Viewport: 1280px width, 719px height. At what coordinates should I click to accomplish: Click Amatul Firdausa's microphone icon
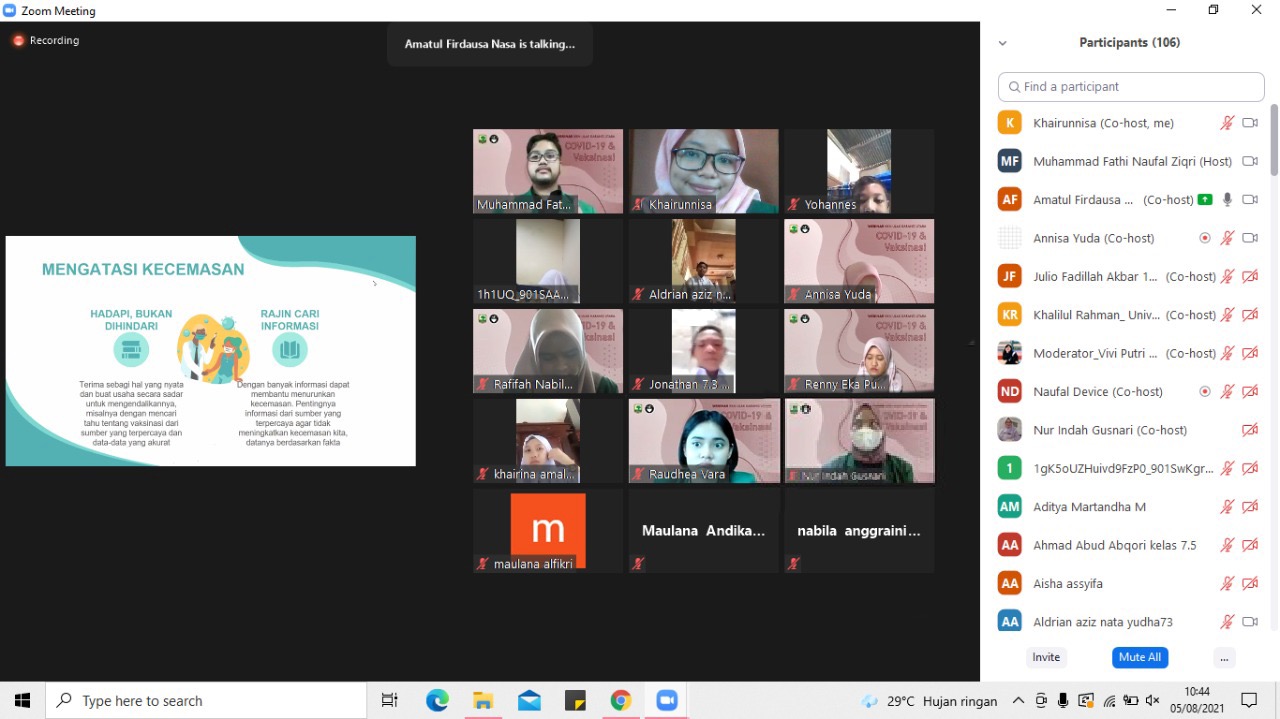[1227, 200]
